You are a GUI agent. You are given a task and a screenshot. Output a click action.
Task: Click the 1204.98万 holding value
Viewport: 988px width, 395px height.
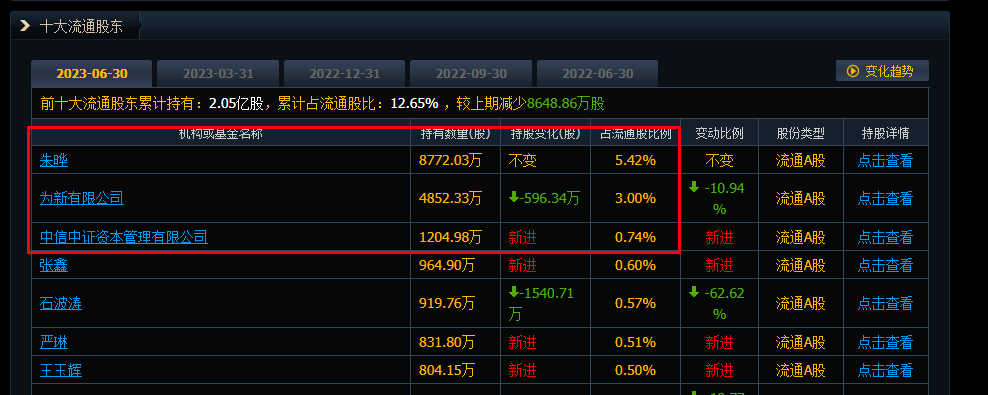coord(450,238)
